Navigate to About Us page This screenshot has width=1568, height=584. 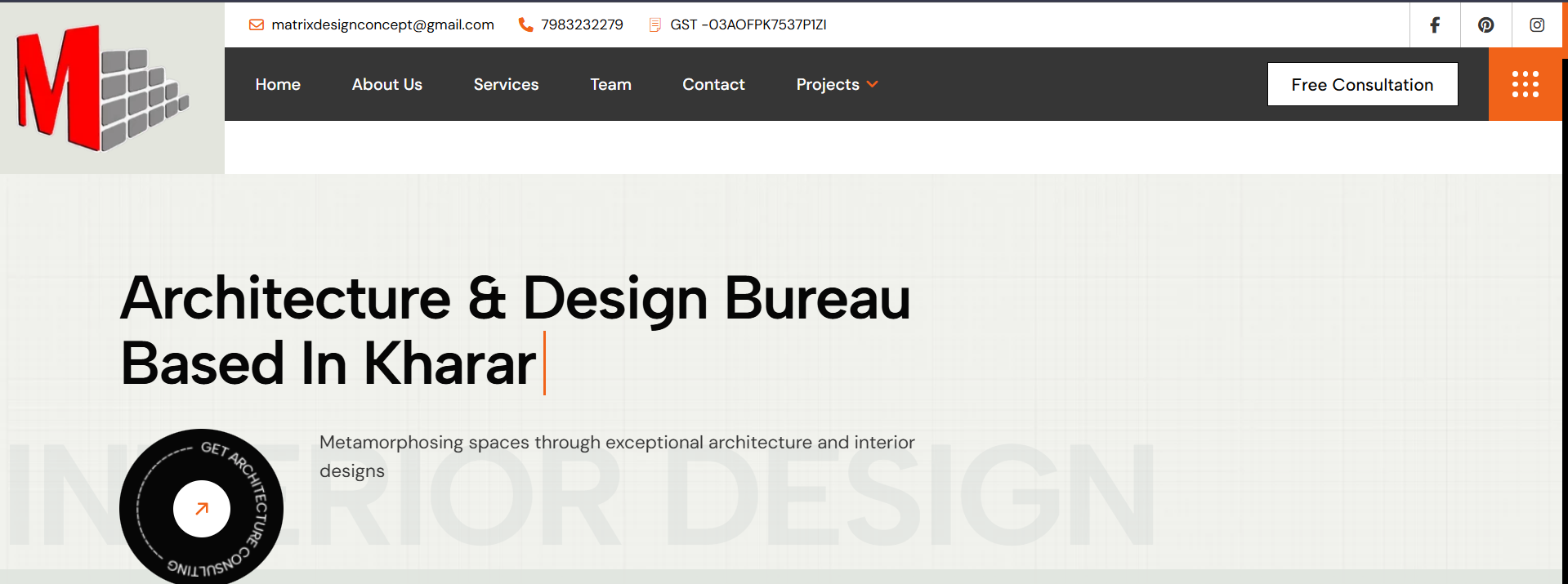[x=386, y=84]
